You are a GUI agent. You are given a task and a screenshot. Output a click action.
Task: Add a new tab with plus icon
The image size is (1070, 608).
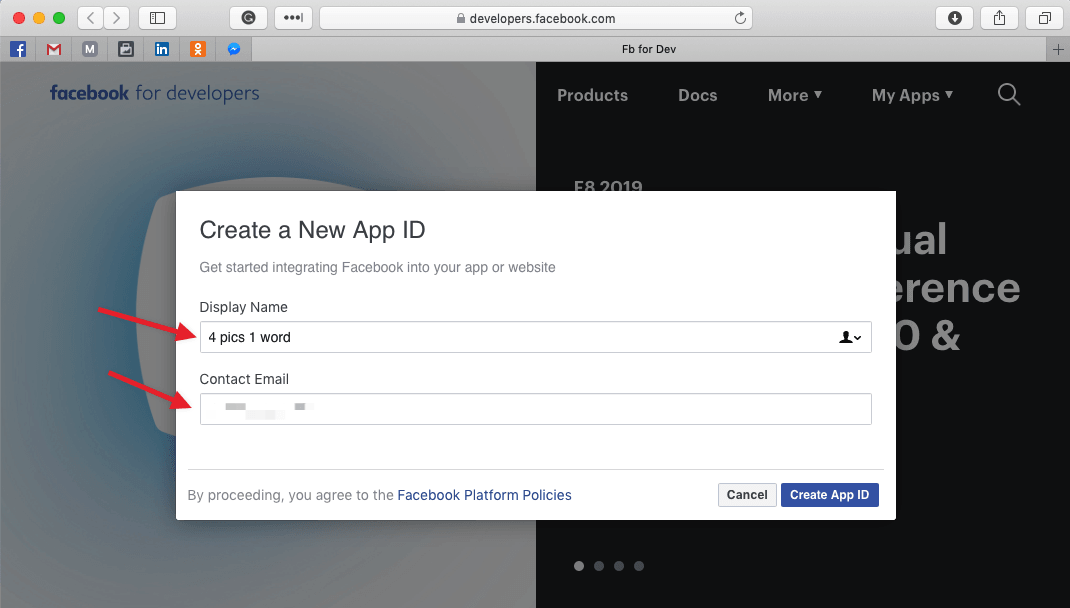[1058, 49]
